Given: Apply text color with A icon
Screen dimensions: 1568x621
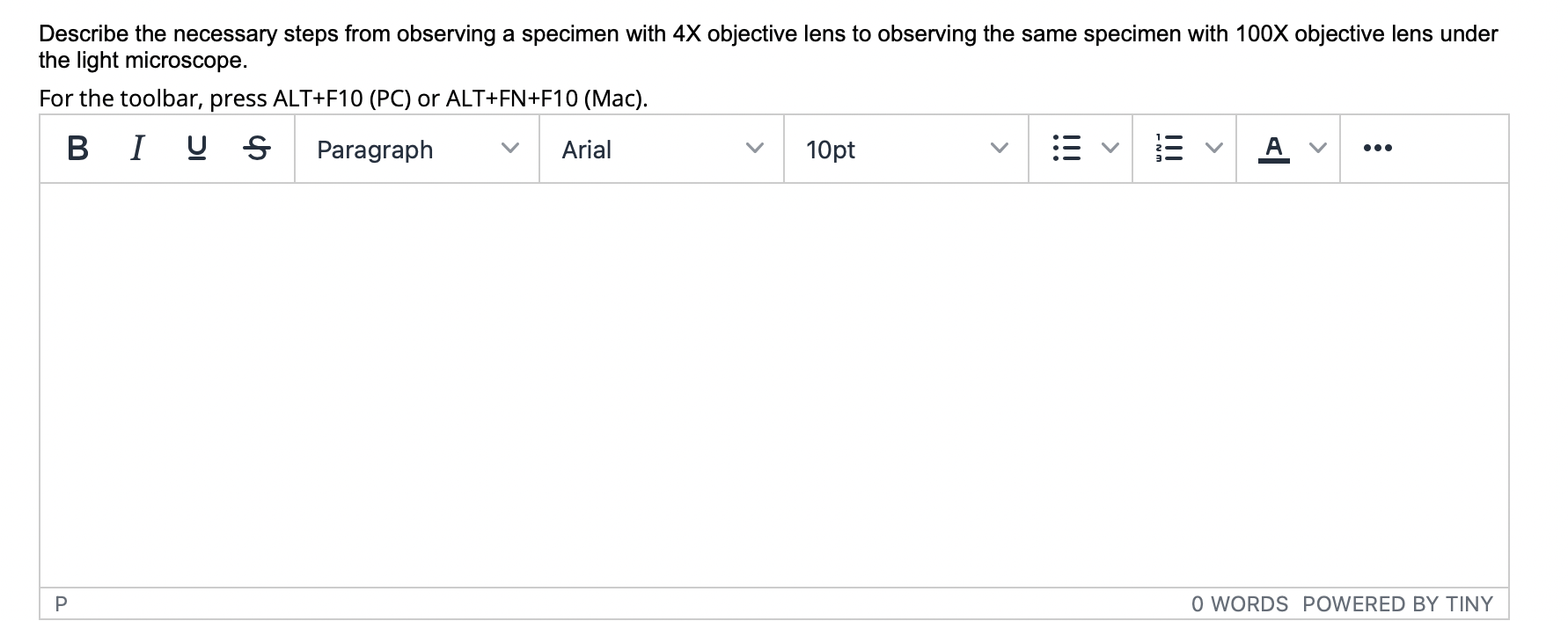Looking at the screenshot, I should 1273,150.
